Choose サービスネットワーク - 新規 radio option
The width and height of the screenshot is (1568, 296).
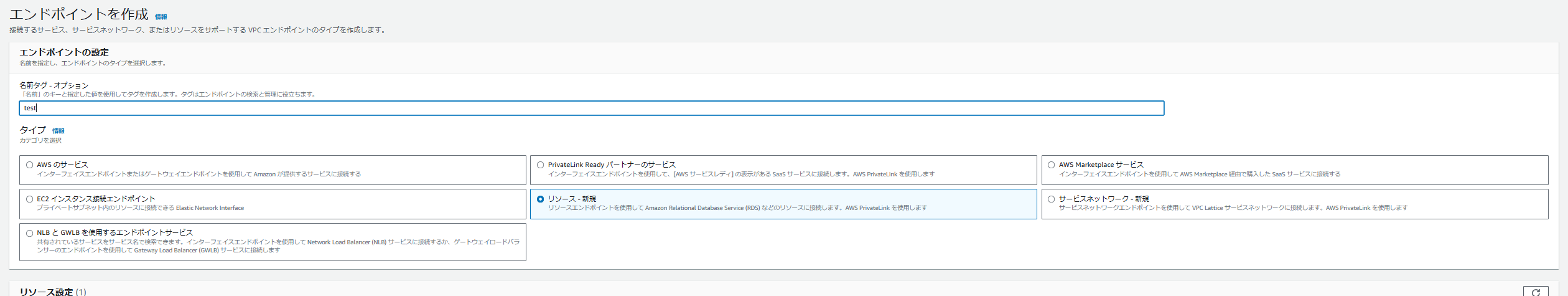click(x=1051, y=199)
